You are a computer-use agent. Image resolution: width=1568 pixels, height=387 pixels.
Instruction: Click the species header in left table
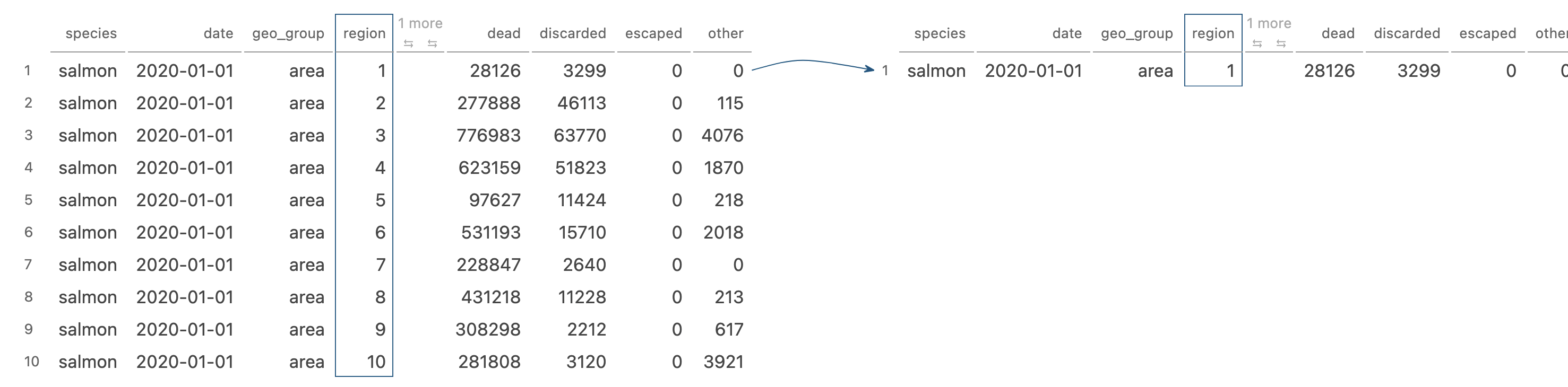coord(91,33)
